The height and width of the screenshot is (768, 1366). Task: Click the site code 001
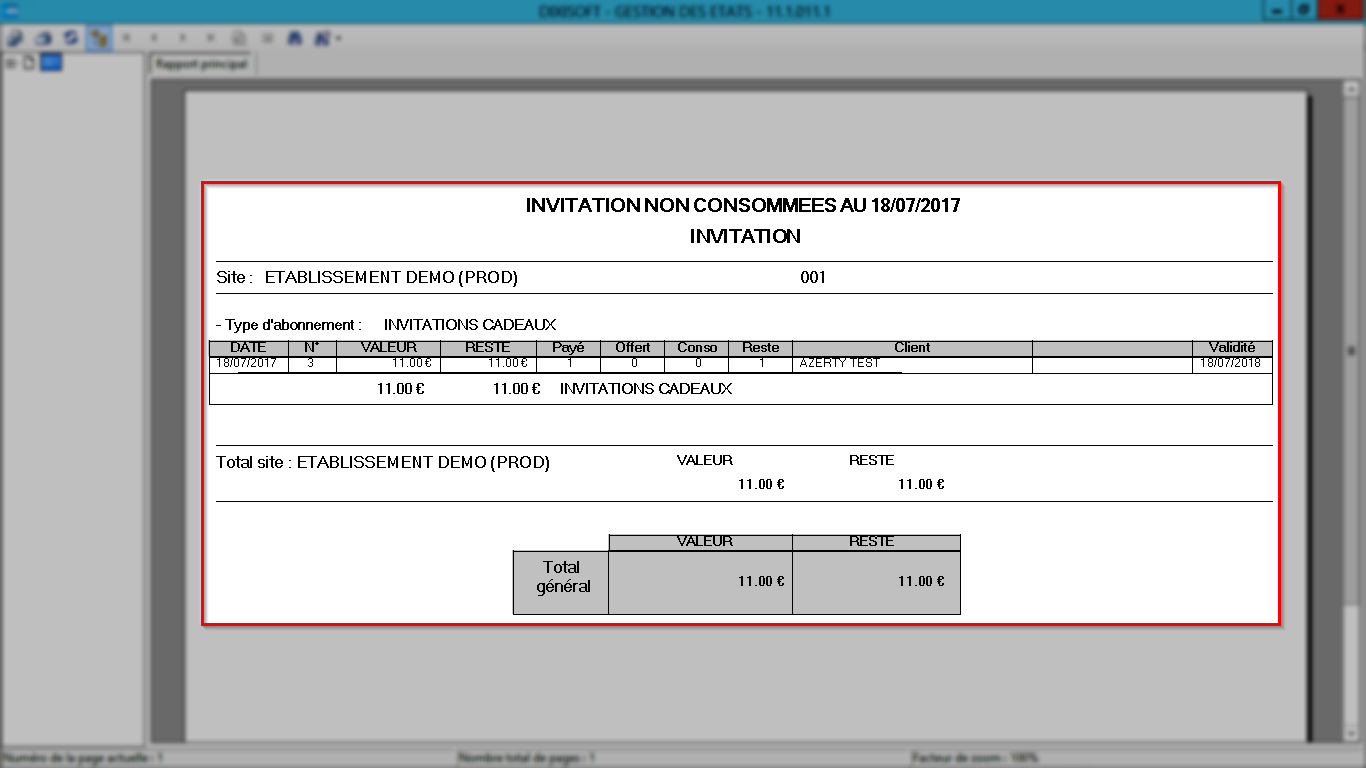tap(813, 278)
